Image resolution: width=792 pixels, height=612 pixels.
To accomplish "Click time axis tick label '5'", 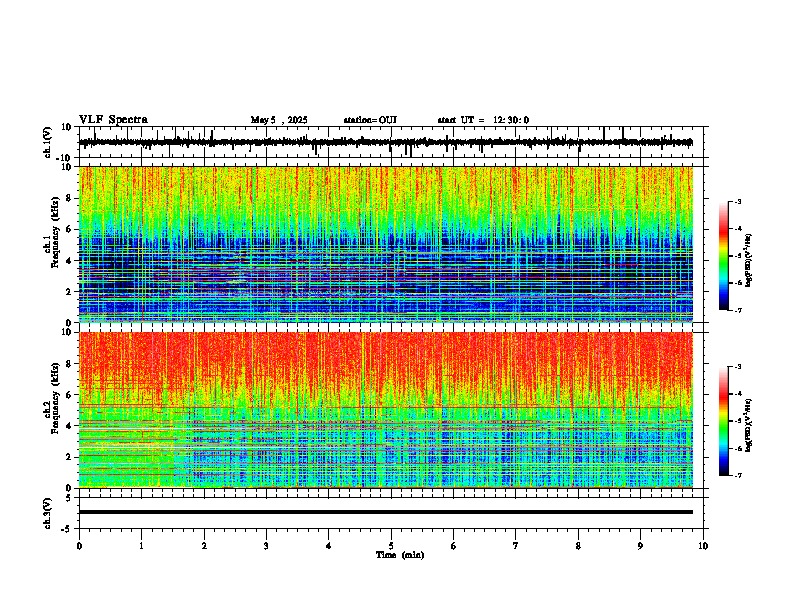I will (x=391, y=546).
